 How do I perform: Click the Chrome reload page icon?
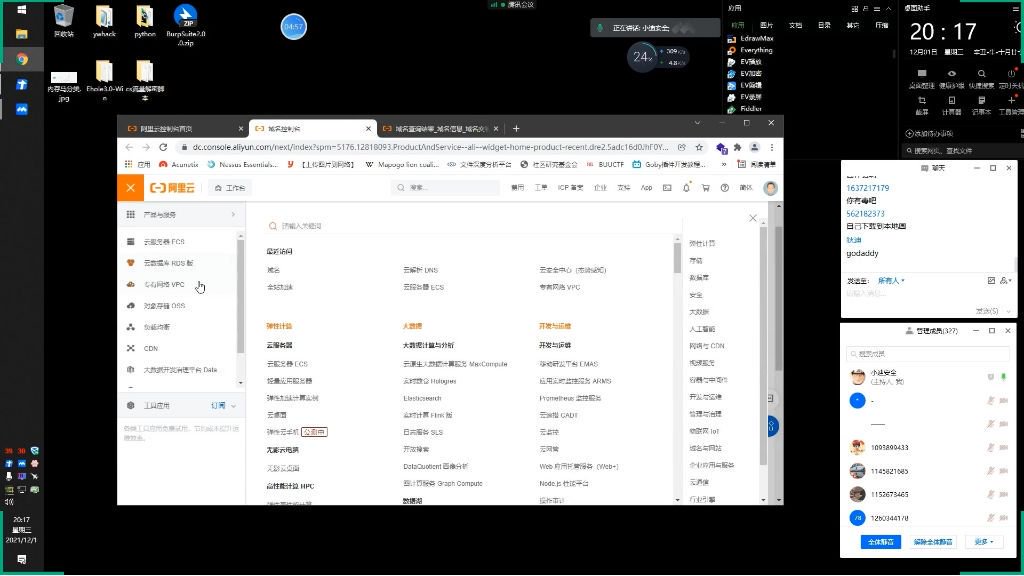[x=163, y=148]
